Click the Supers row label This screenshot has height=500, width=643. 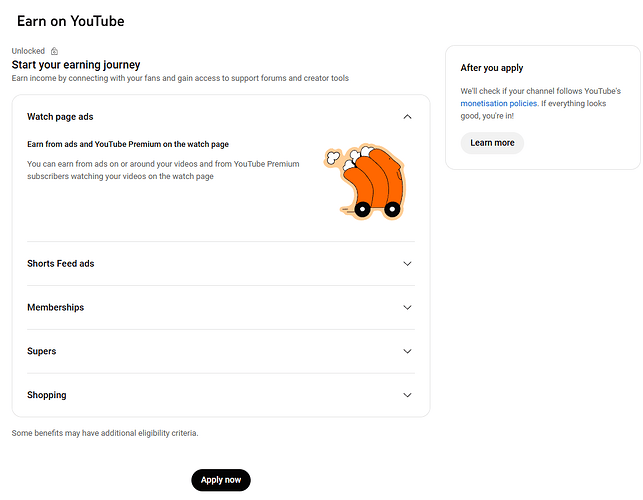tap(41, 352)
